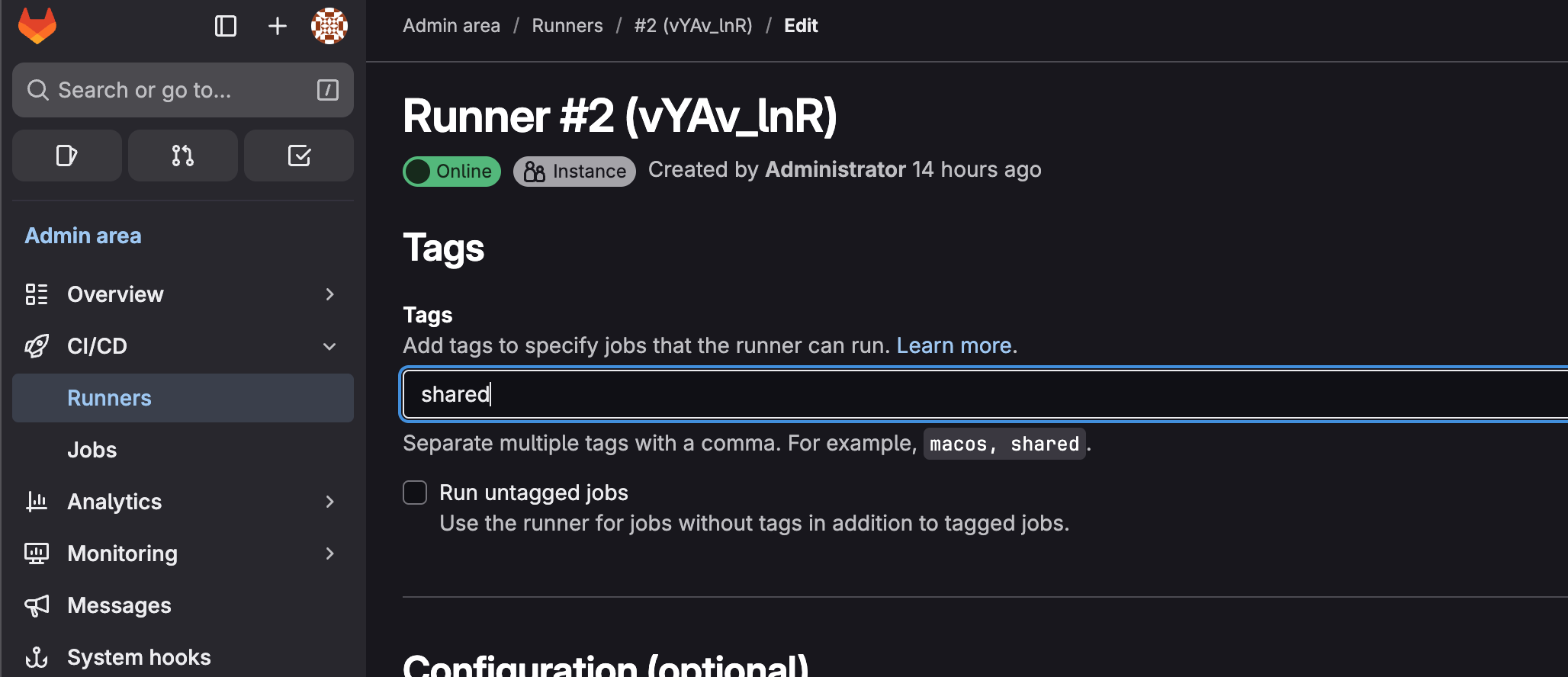Focus the Tags input field
This screenshot has height=677, width=1568.
tap(985, 394)
